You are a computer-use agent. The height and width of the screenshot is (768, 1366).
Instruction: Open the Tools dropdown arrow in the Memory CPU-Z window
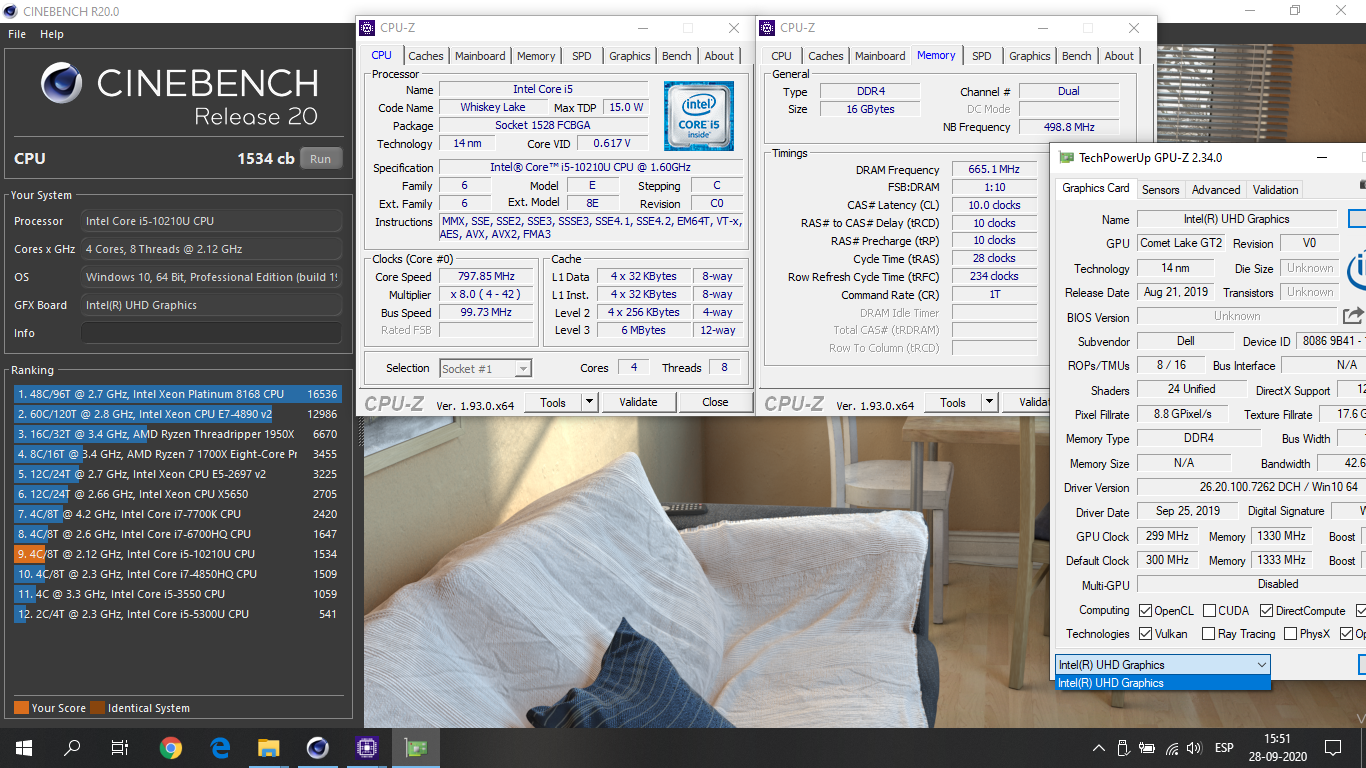(x=989, y=402)
